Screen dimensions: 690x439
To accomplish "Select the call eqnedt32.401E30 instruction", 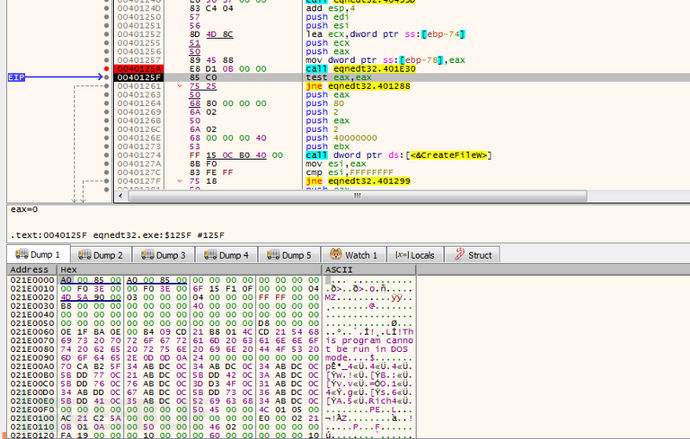I will [360, 69].
